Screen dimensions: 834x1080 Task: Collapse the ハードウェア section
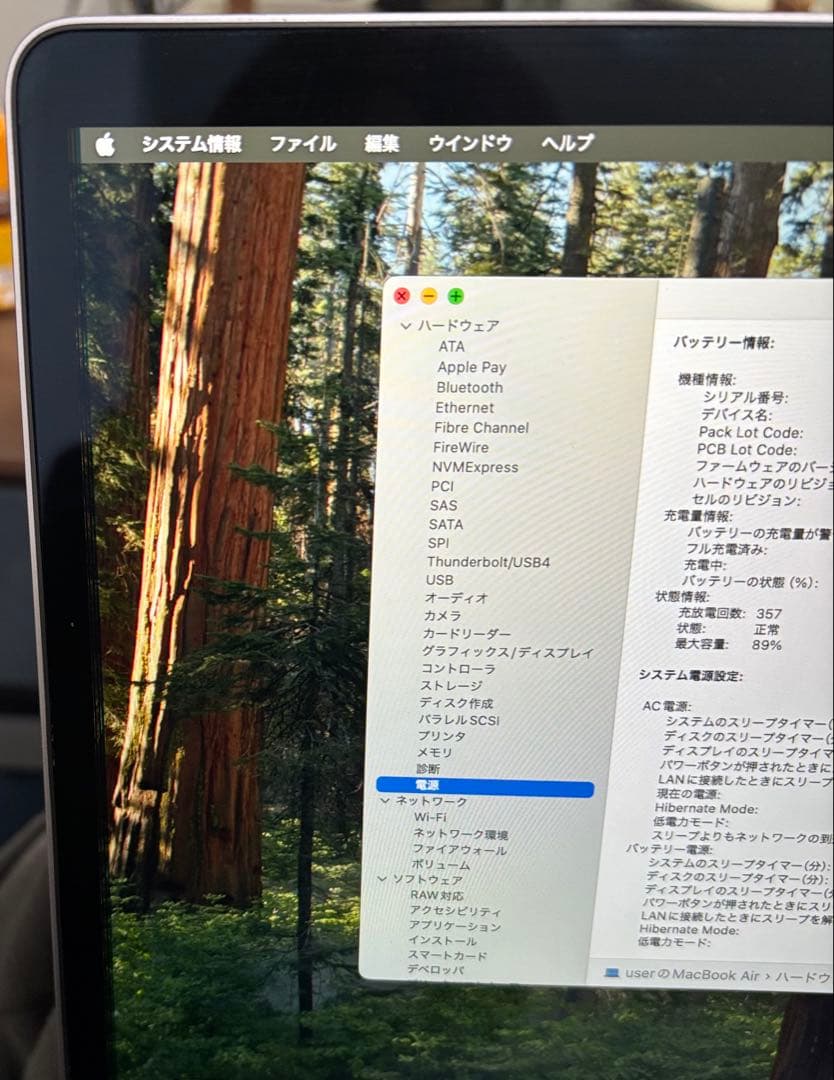[x=406, y=326]
